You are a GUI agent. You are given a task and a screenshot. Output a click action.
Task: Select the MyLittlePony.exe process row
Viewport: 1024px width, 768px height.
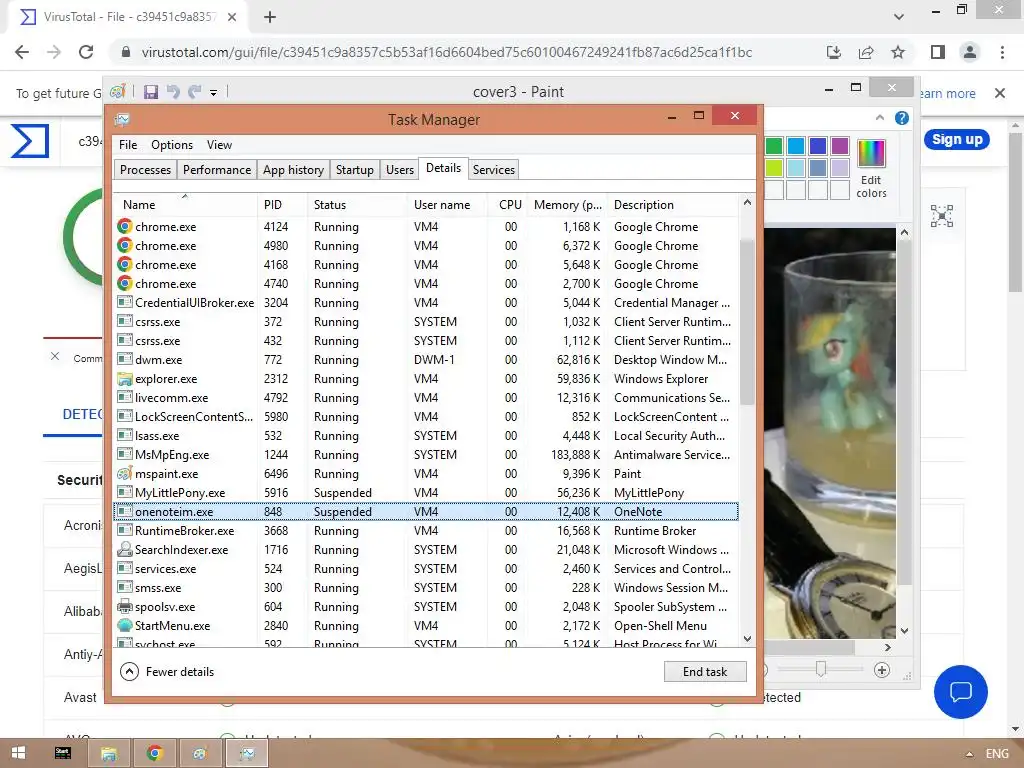pos(426,493)
